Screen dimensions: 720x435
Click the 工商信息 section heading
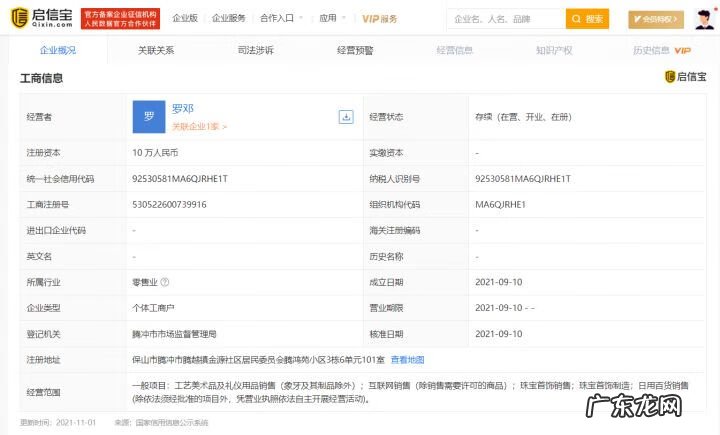[41, 78]
